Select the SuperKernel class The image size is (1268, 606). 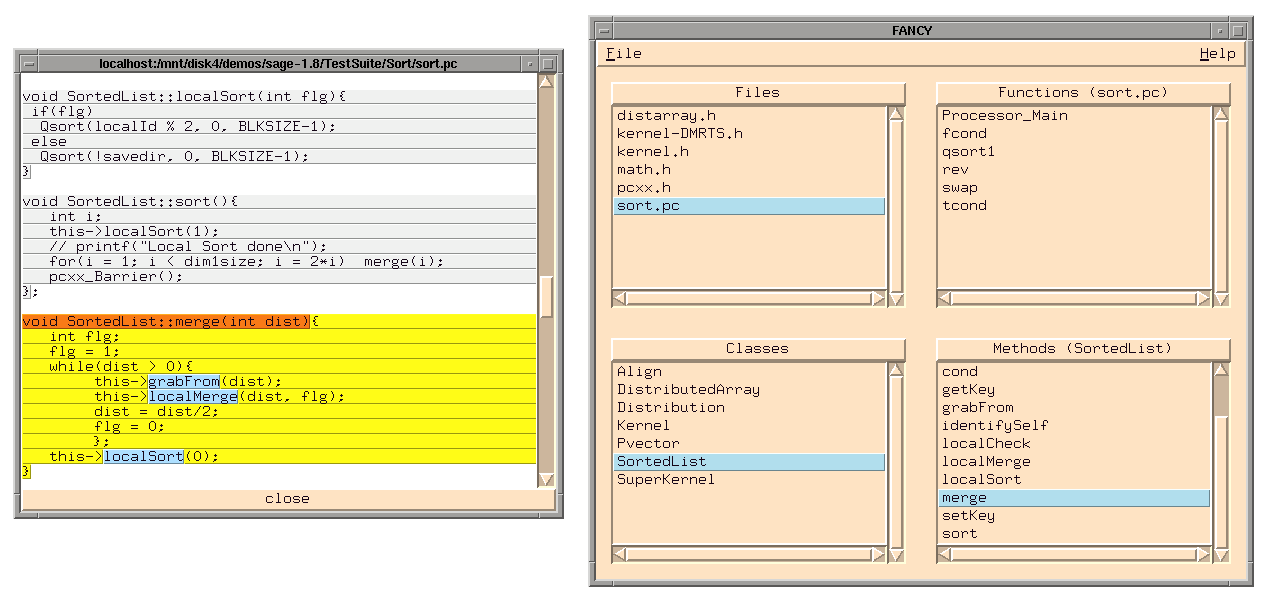click(x=749, y=480)
